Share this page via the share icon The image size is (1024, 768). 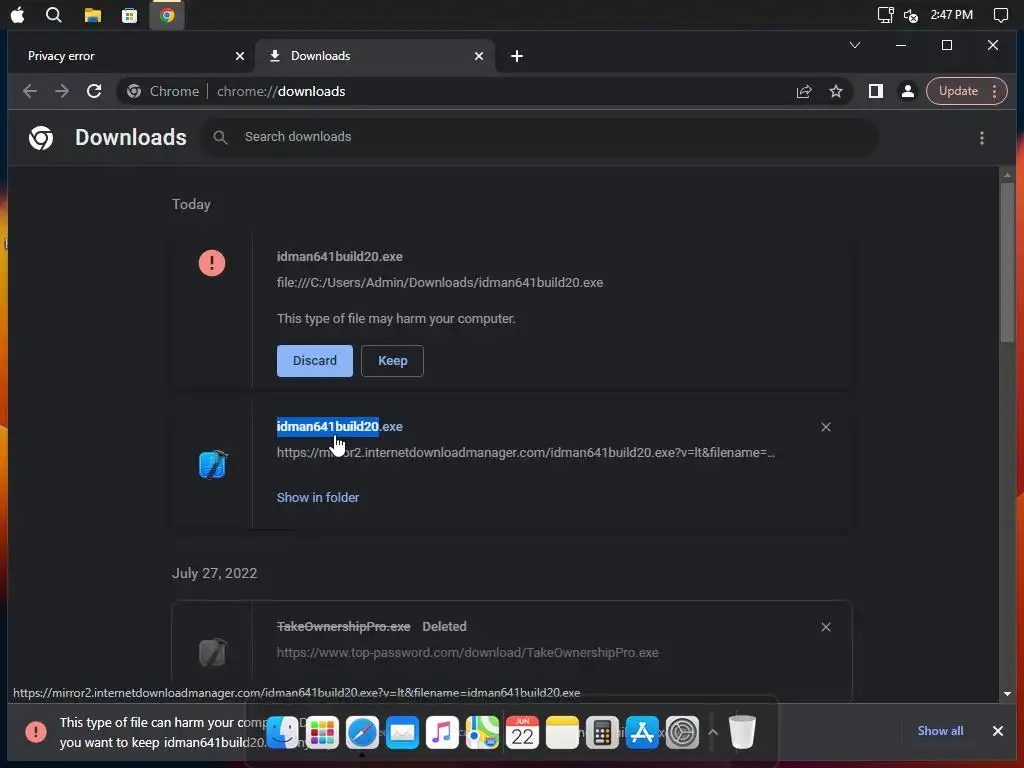[x=804, y=91]
